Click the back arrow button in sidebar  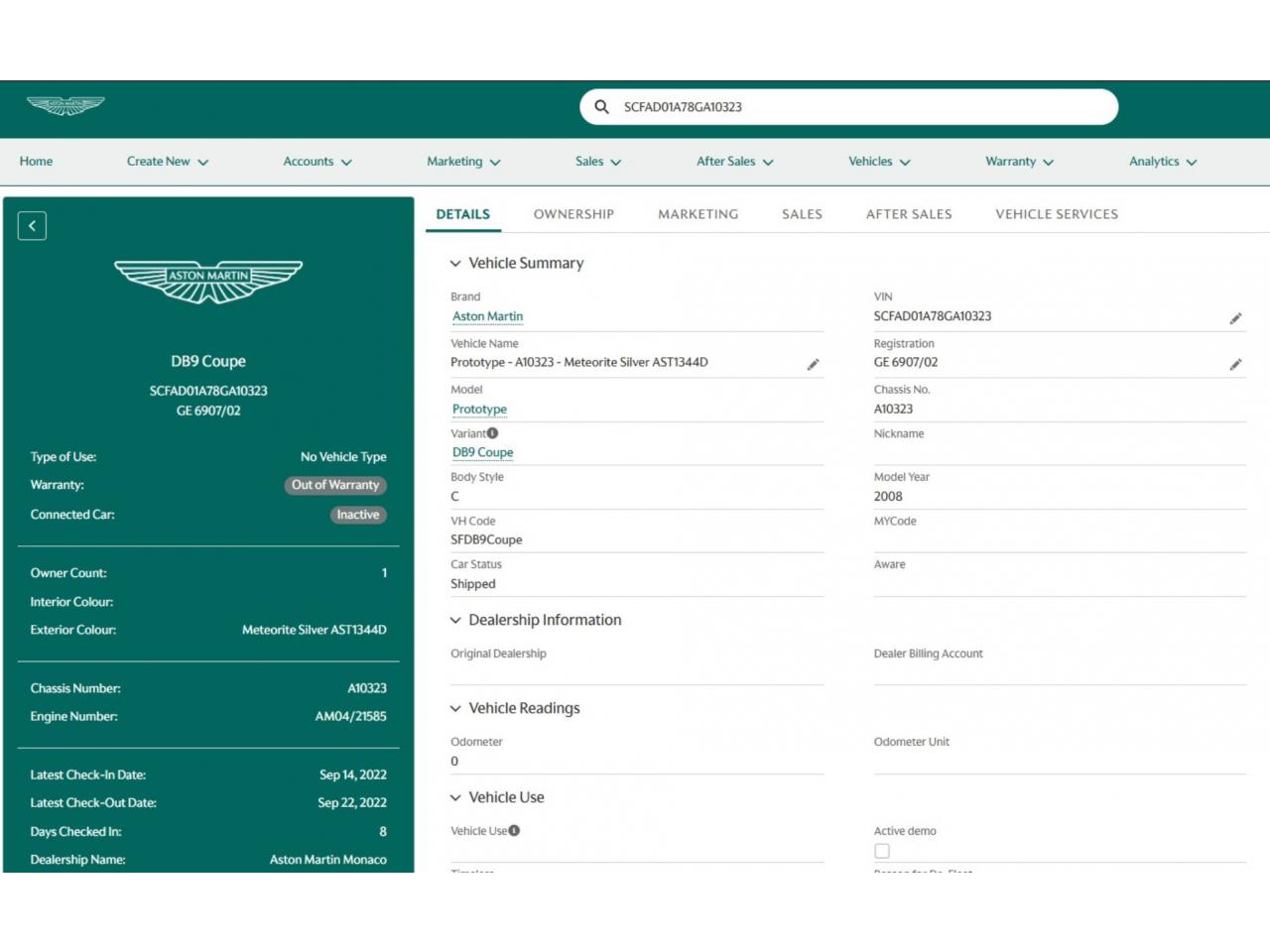[32, 226]
